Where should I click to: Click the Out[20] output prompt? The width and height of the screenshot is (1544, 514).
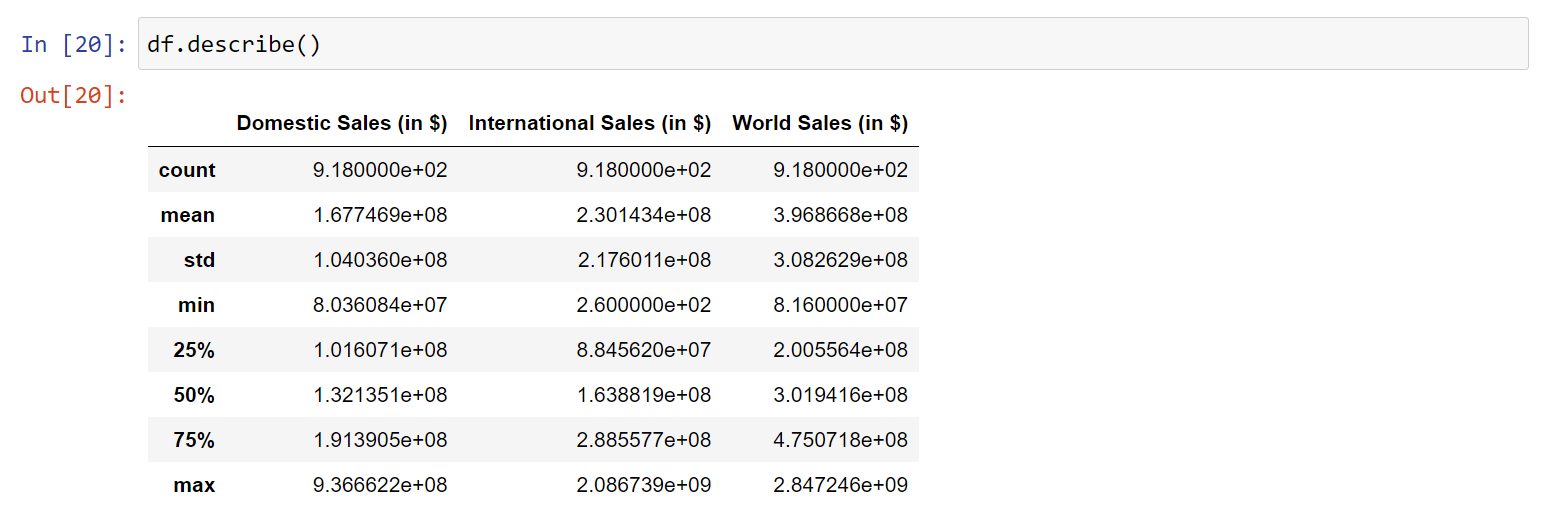[74, 97]
